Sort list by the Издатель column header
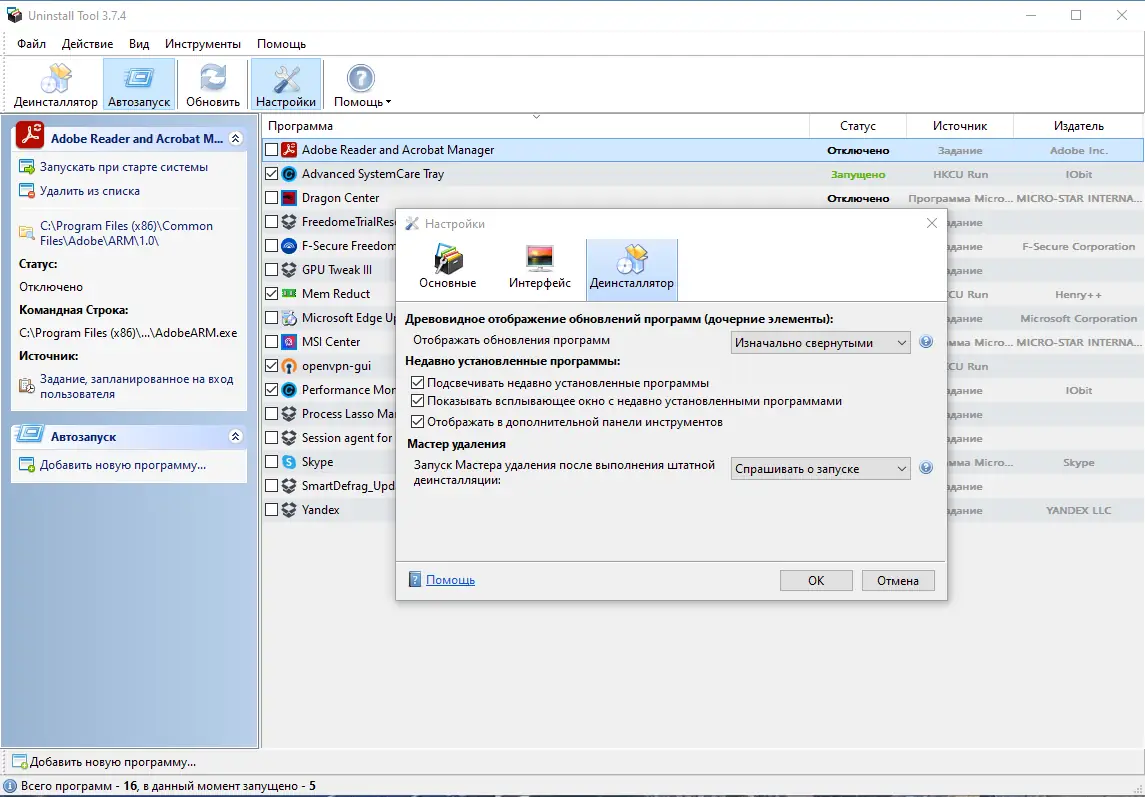 [1079, 126]
